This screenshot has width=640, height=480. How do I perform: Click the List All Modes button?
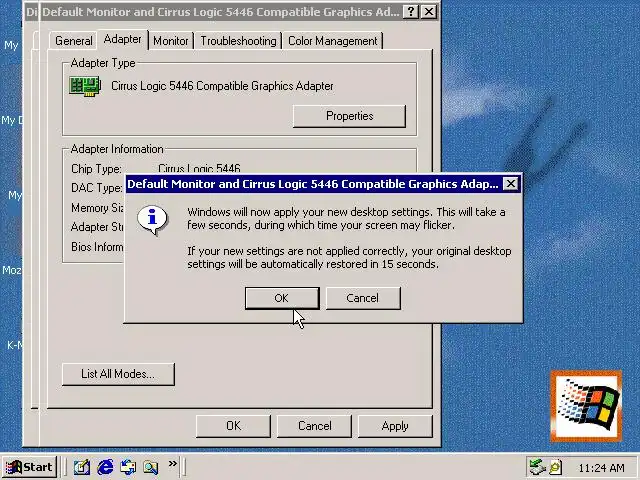pos(118,374)
